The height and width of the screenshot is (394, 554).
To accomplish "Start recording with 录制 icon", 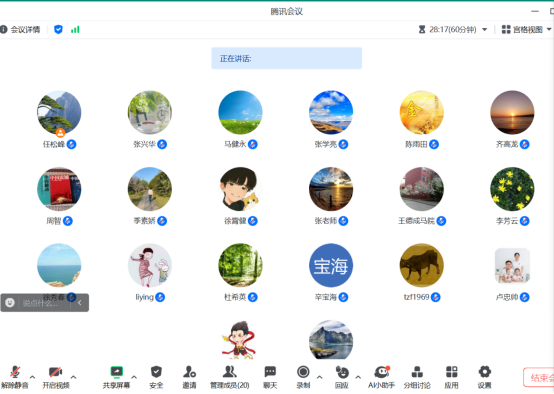I will 303,372.
